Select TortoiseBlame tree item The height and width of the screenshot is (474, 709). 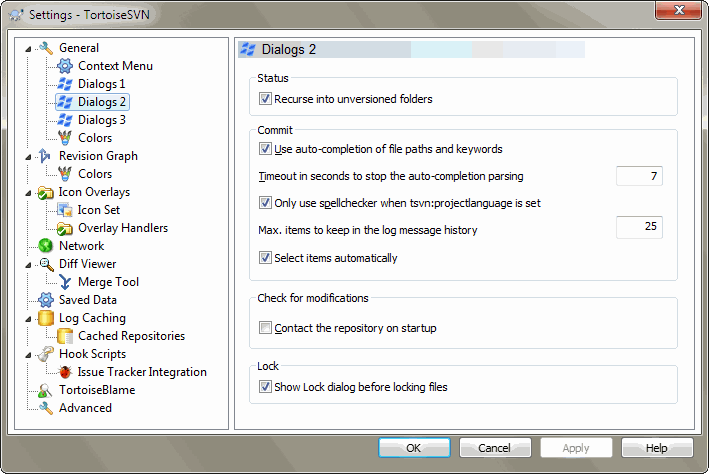coord(97,390)
